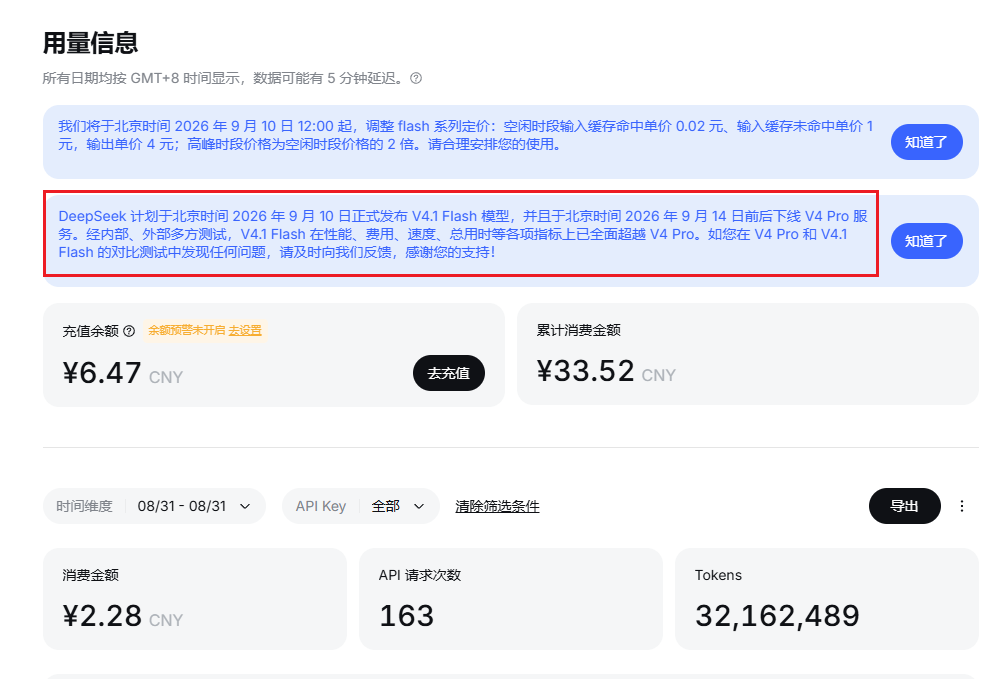The width and height of the screenshot is (1007, 679).
Task: Click the ¥2.28 consumption amount
Action: pos(102,616)
